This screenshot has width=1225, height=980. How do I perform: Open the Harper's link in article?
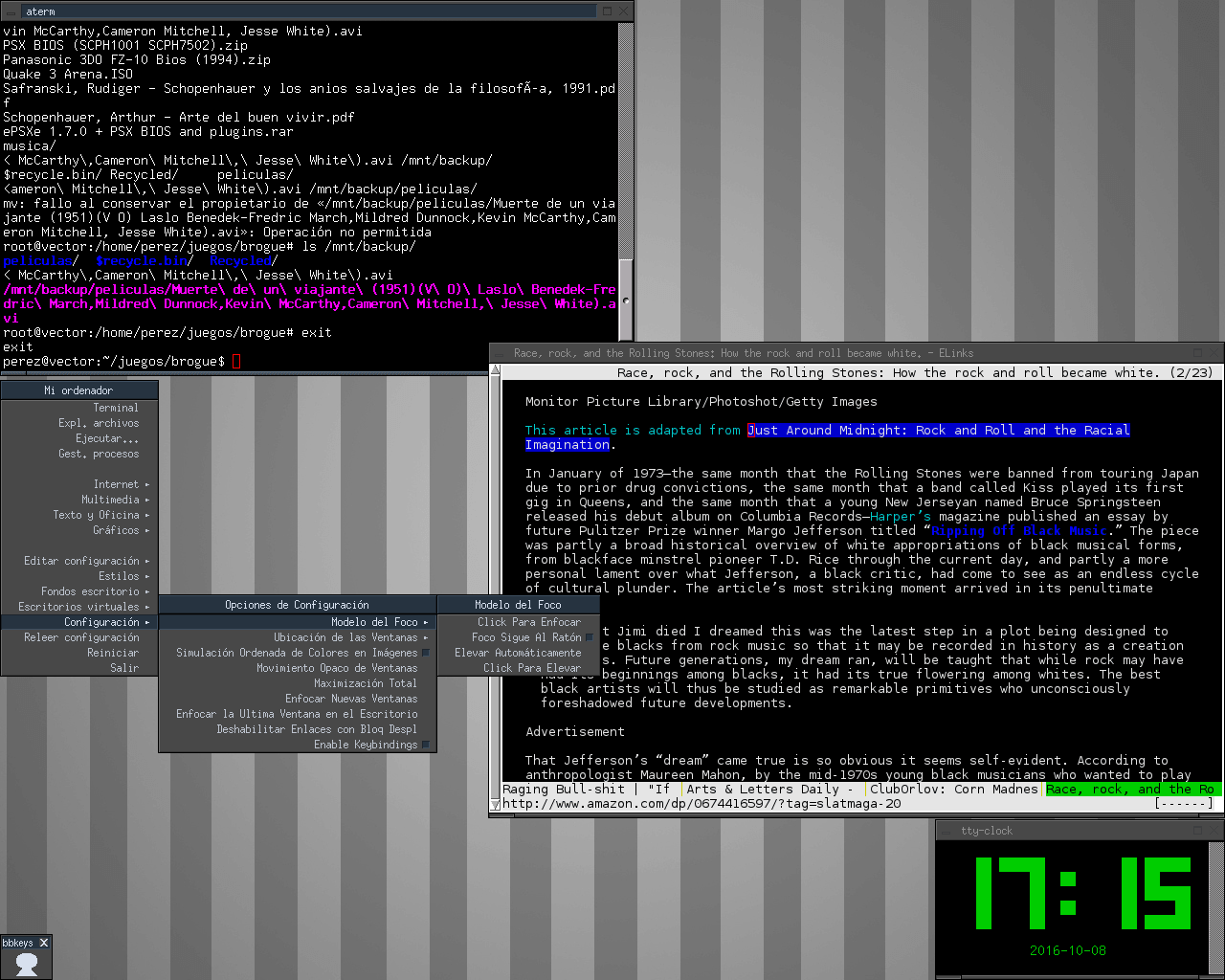(901, 517)
